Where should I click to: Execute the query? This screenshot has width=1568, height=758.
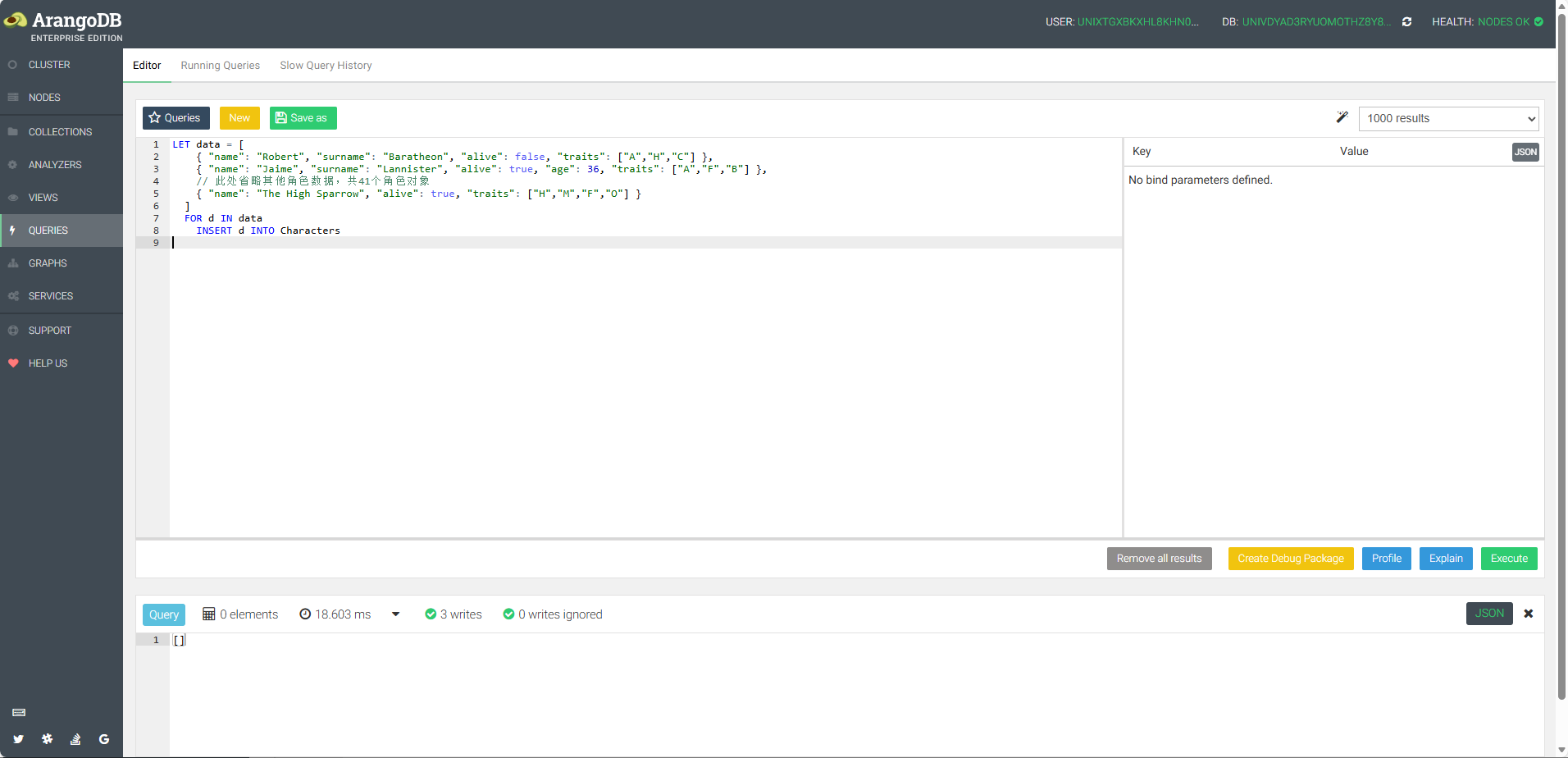point(1509,559)
